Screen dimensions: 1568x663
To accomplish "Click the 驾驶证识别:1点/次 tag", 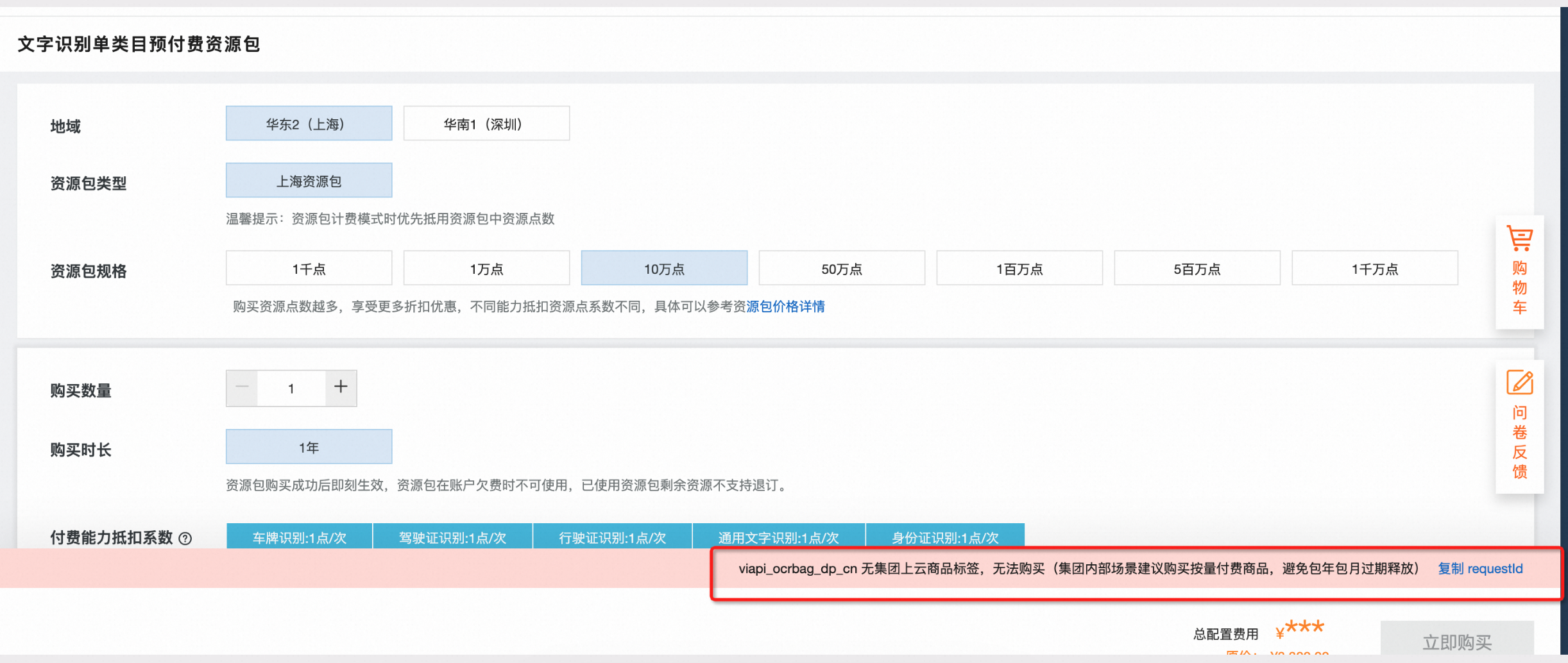I will pyautogui.click(x=452, y=537).
